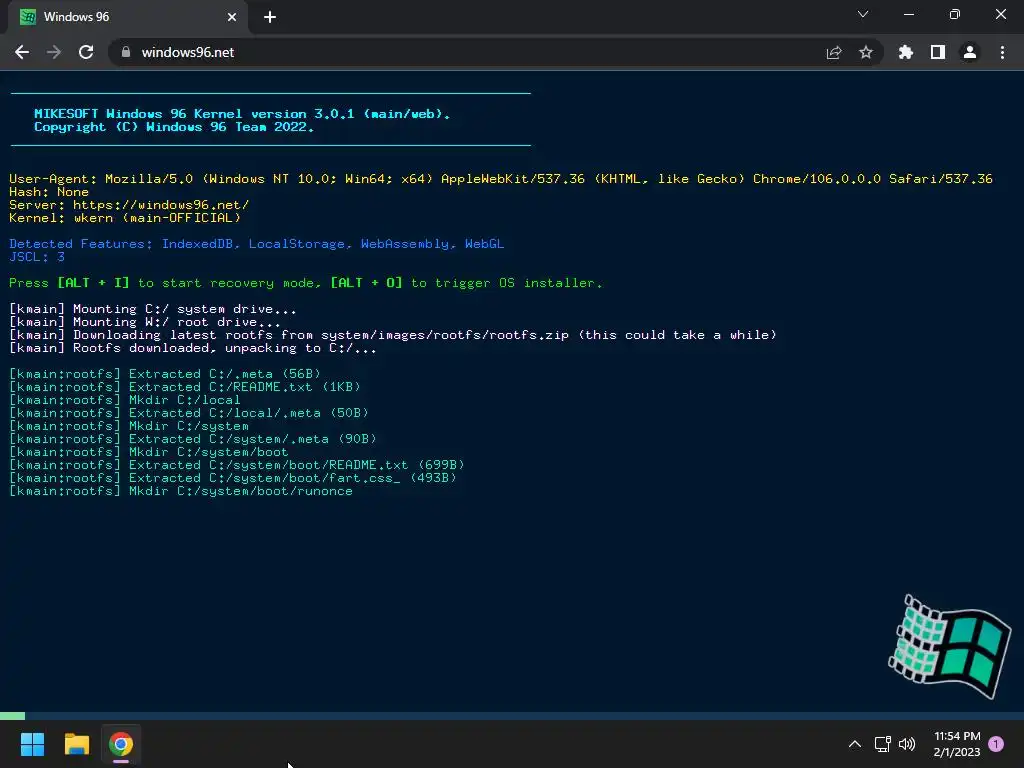
Task: Click "Rootfs downloaded, unpacking to C:/..." line
Action: click(x=193, y=348)
